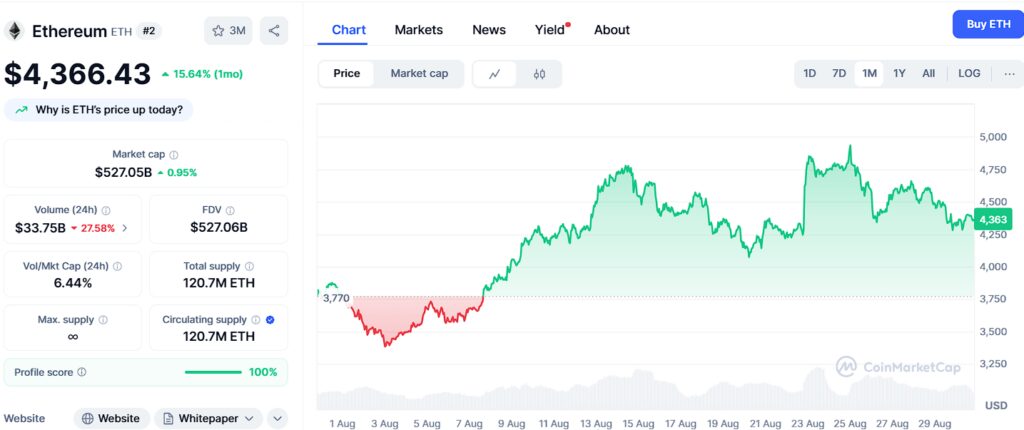
Task: Click info icon beside Volume (24h)
Action: click(x=106, y=211)
